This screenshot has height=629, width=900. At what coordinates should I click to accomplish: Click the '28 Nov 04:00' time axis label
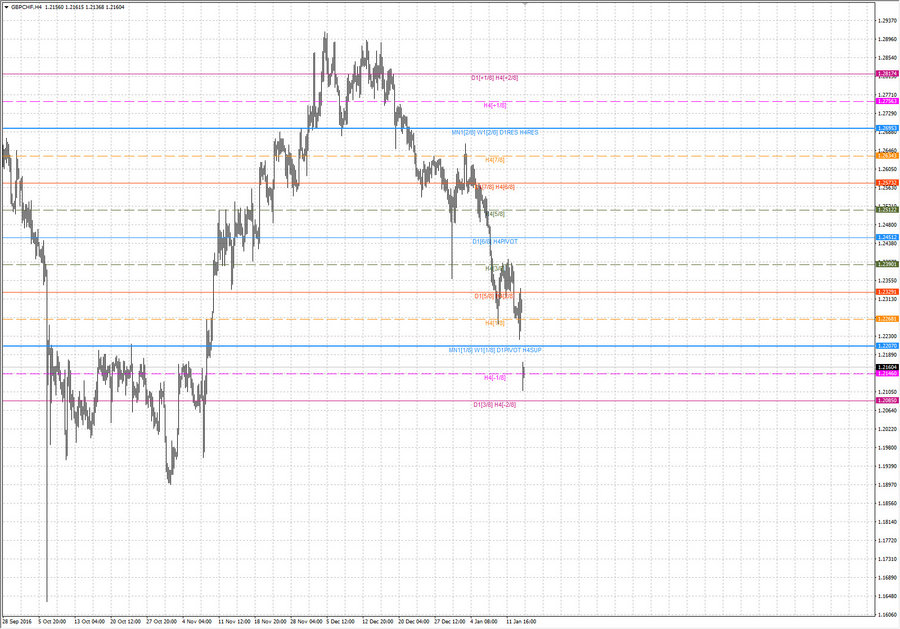click(x=306, y=622)
